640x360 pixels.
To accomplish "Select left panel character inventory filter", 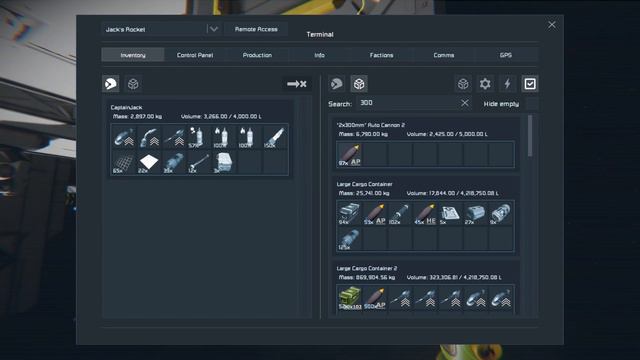I will pyautogui.click(x=111, y=84).
